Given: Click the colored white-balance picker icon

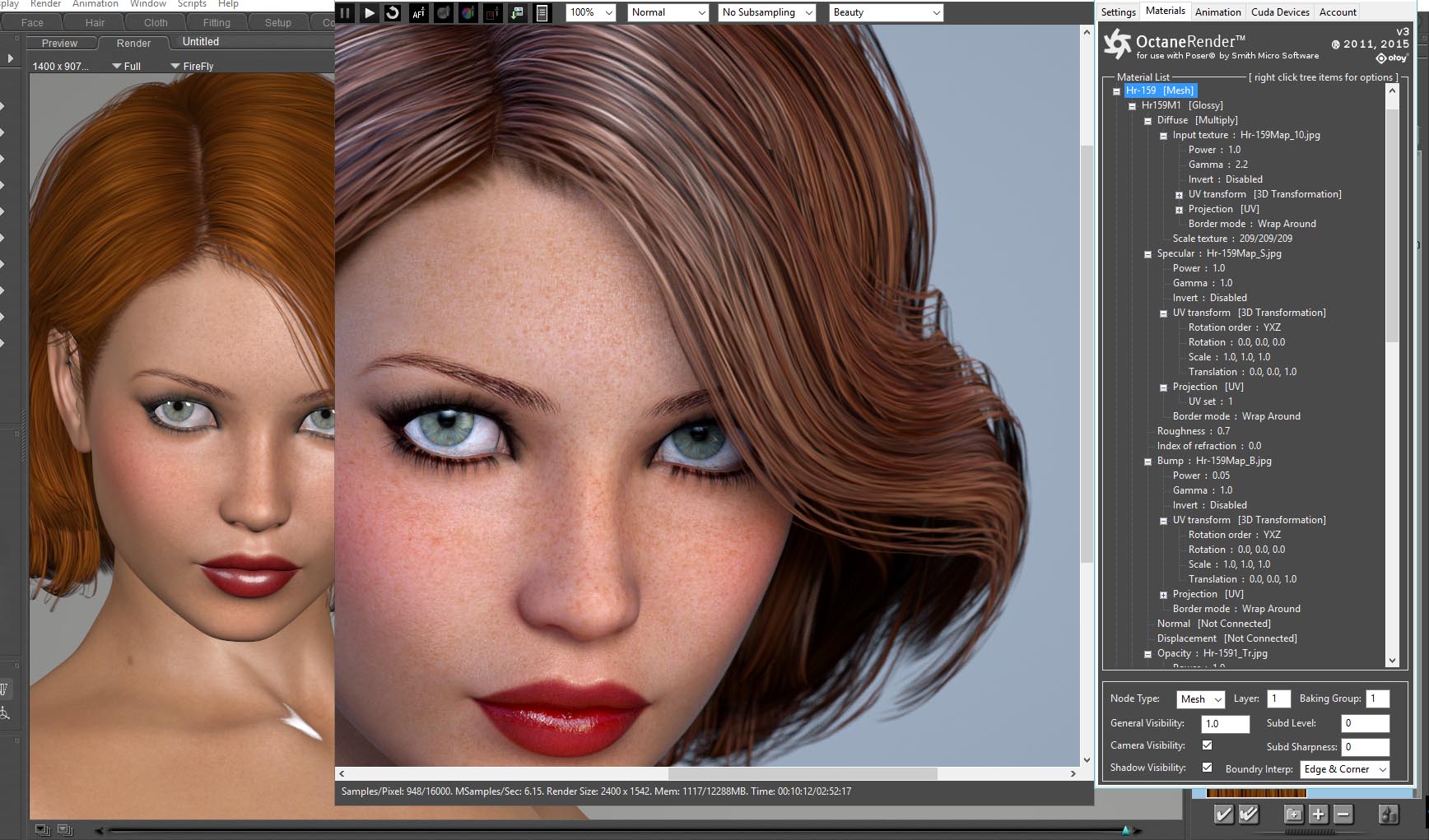Looking at the screenshot, I should (468, 12).
